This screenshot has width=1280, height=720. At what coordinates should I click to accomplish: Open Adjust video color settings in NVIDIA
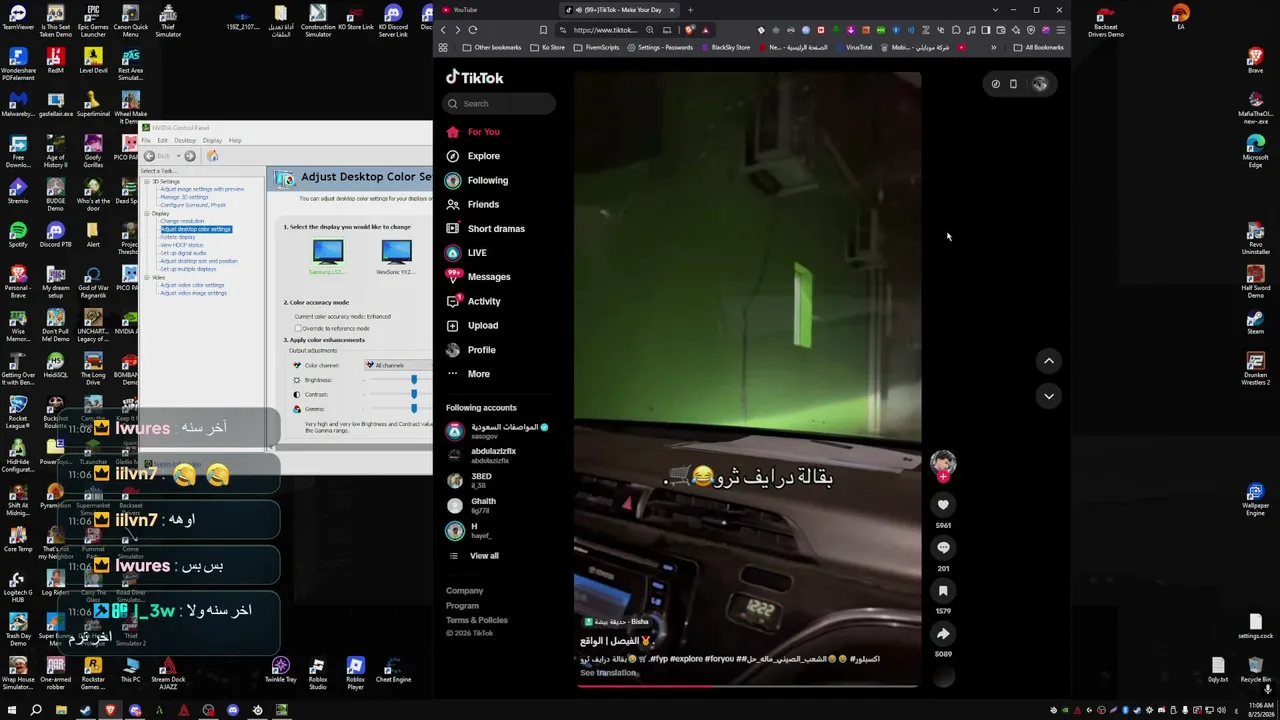click(x=192, y=285)
